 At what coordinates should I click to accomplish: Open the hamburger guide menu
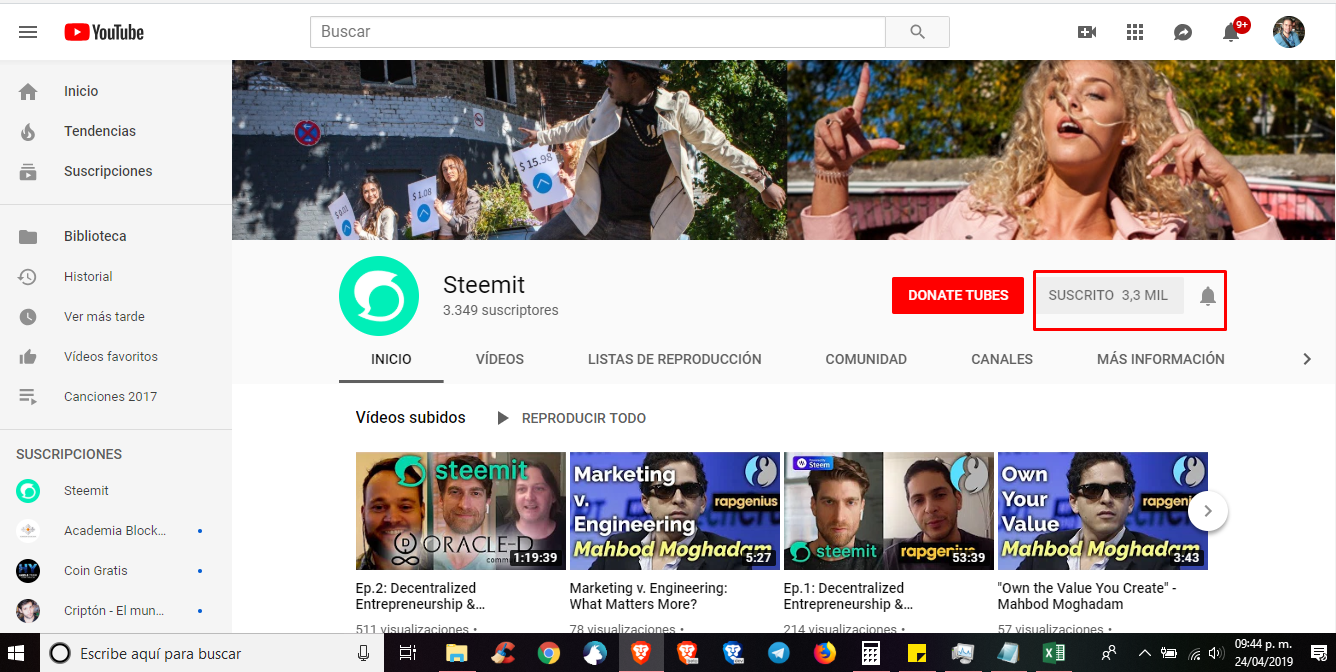(28, 32)
